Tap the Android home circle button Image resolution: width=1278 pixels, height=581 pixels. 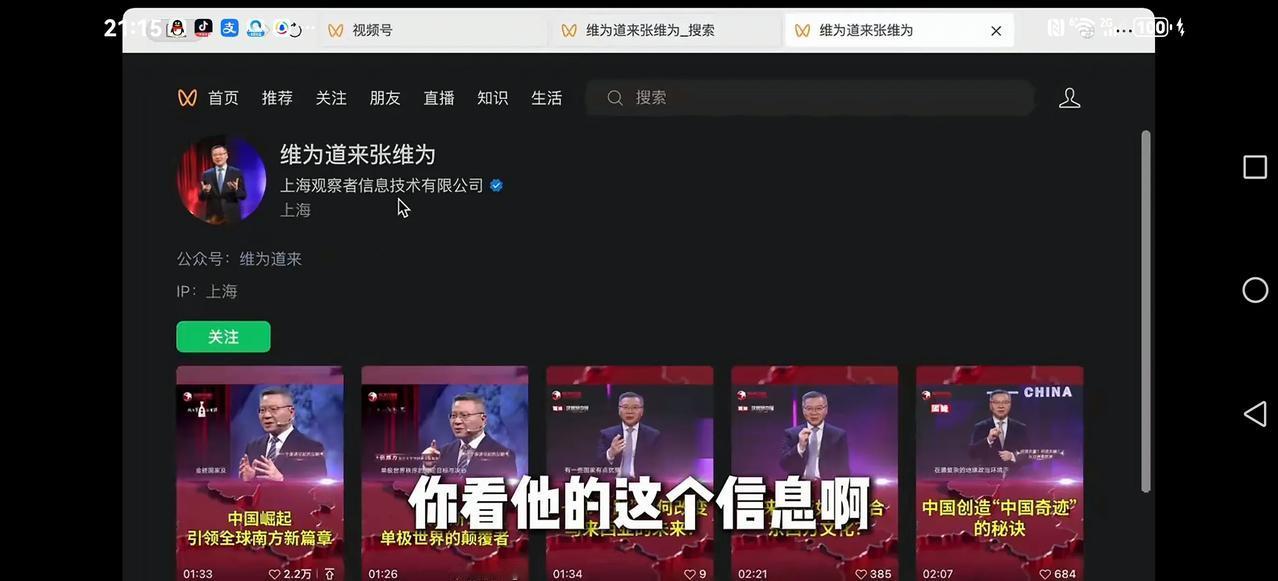(1255, 290)
